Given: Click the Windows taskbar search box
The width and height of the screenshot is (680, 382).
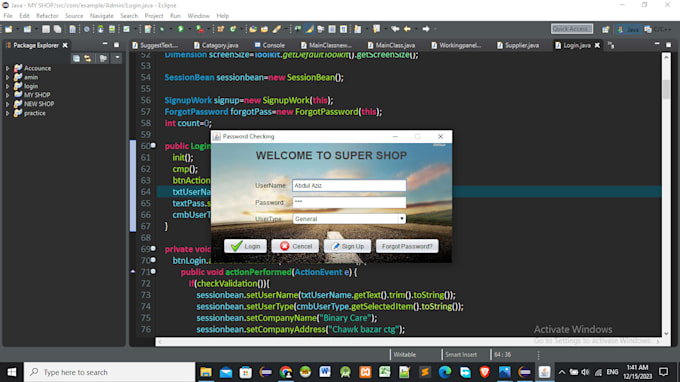Looking at the screenshot, I should pyautogui.click(x=109, y=372).
